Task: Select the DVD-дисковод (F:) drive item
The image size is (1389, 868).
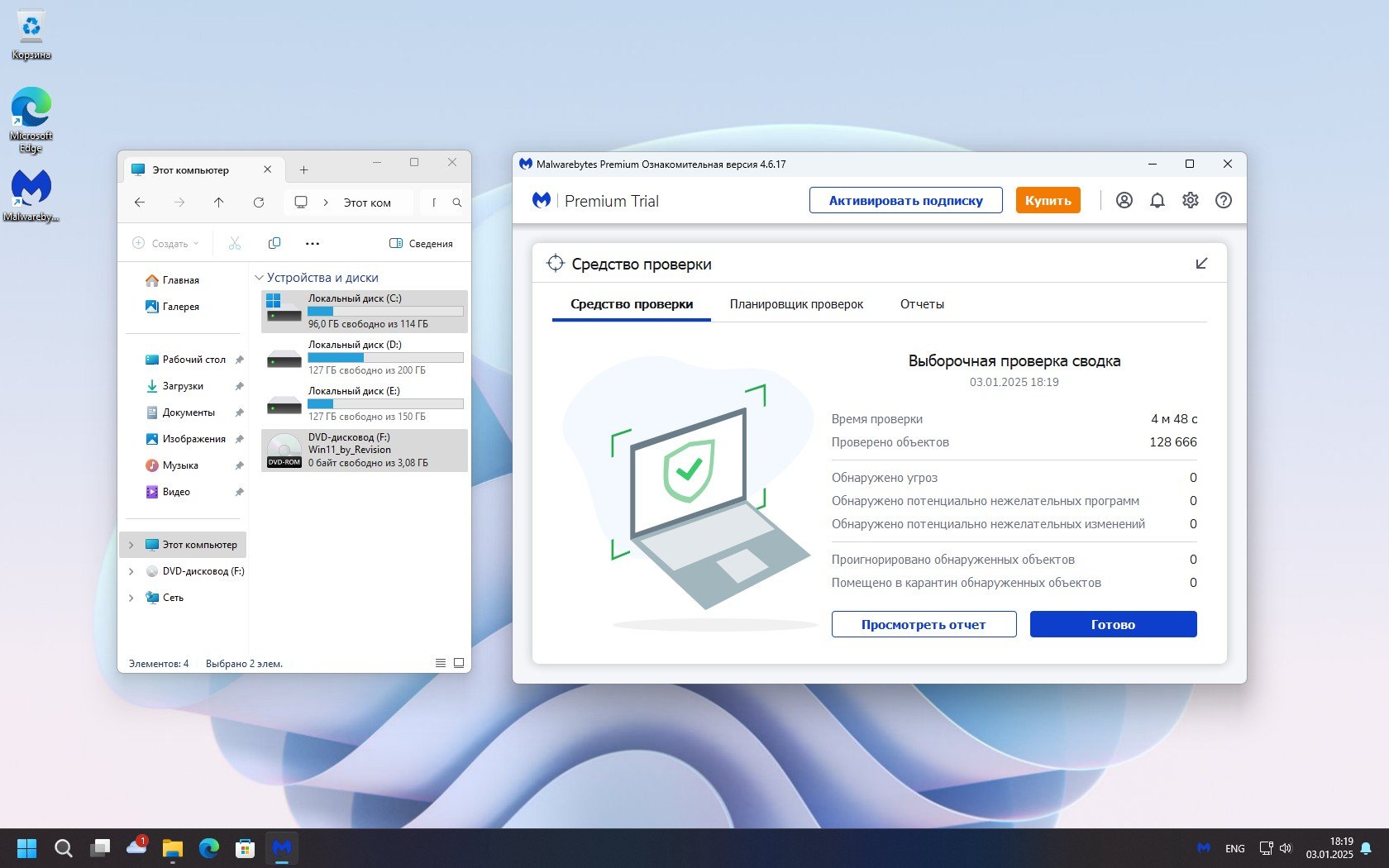Action: click(x=365, y=450)
